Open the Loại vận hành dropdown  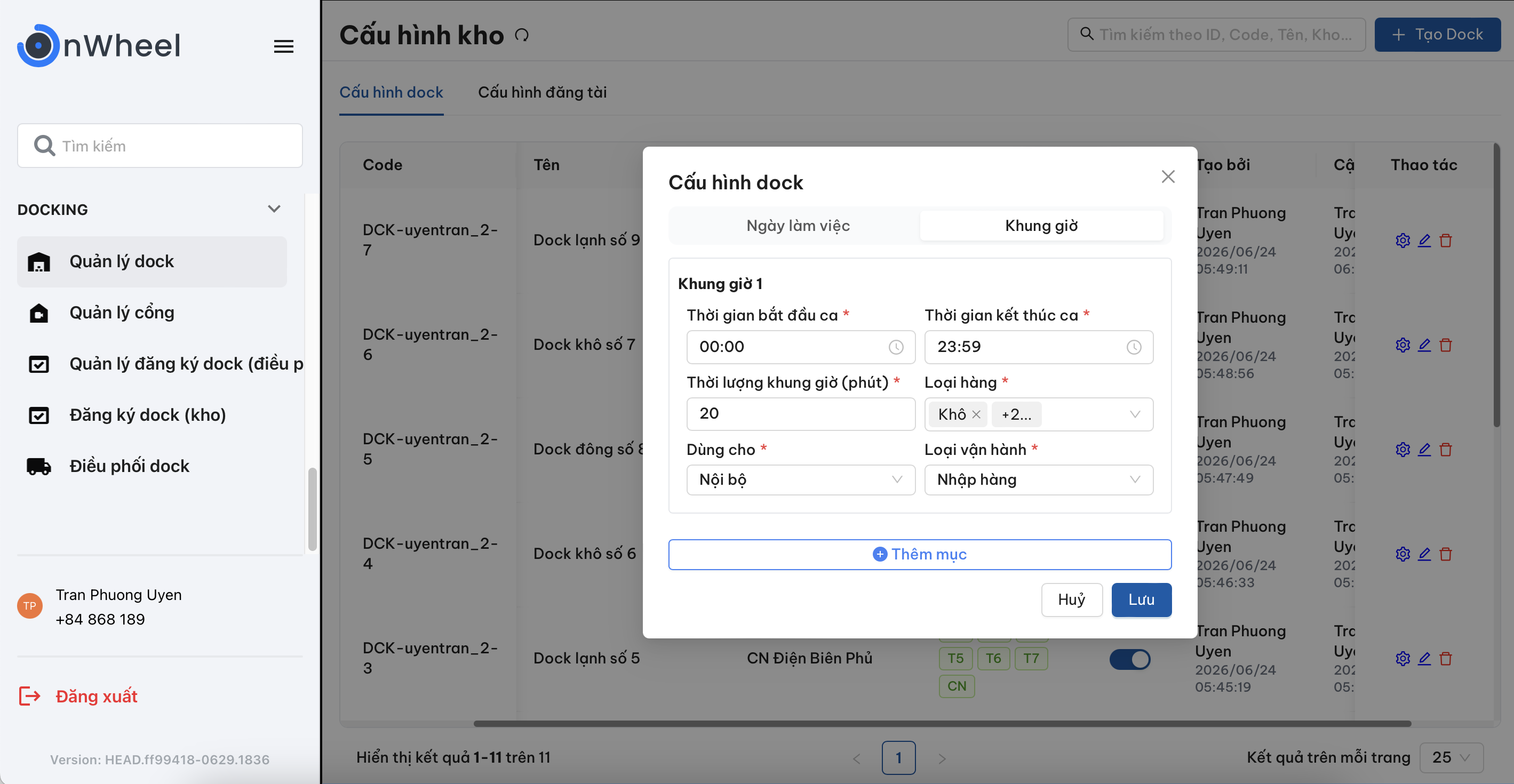(x=1039, y=479)
